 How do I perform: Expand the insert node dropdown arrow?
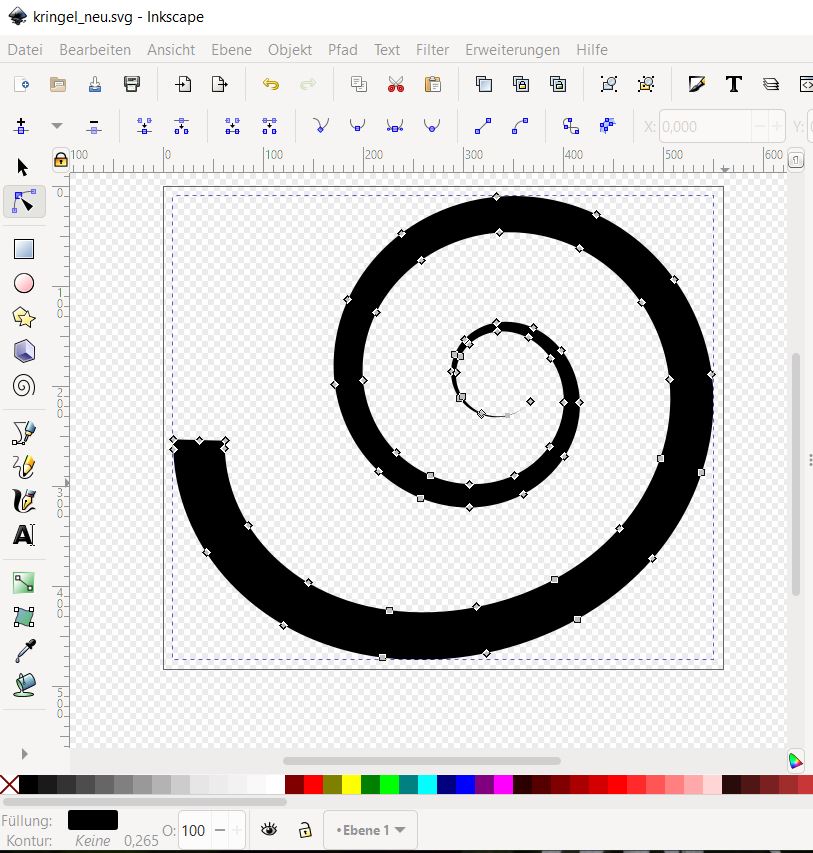[56, 127]
